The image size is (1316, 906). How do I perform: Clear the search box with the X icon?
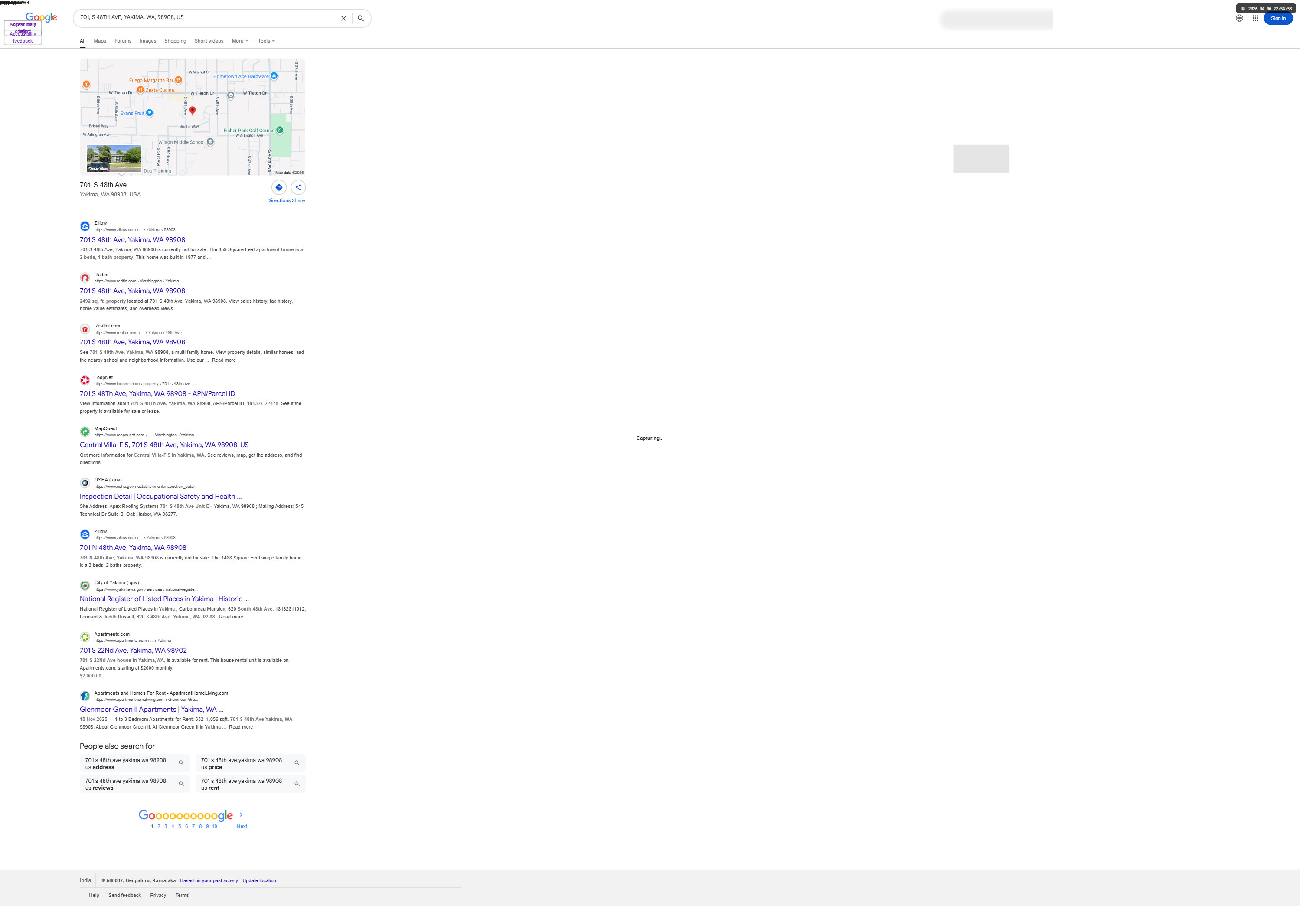343,19
